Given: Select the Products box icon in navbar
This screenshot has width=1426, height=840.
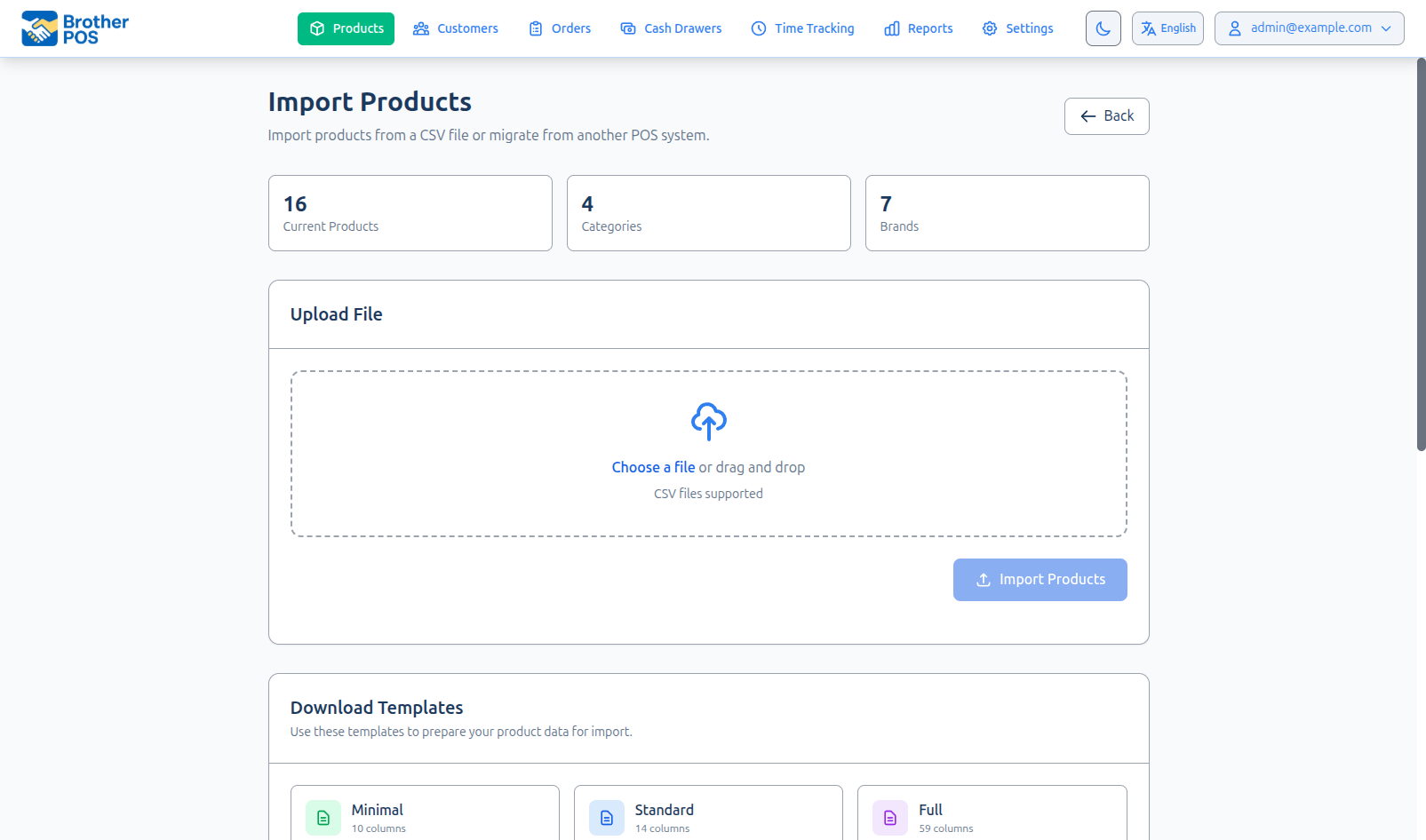Looking at the screenshot, I should click(316, 28).
